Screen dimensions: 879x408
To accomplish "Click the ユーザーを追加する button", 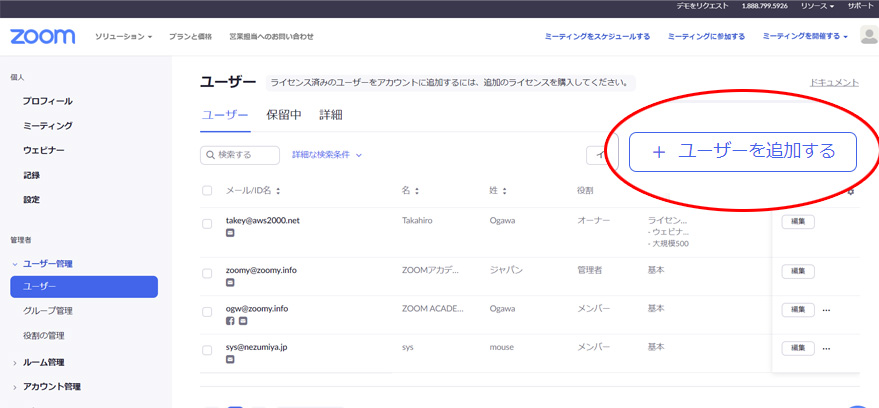I will (743, 152).
